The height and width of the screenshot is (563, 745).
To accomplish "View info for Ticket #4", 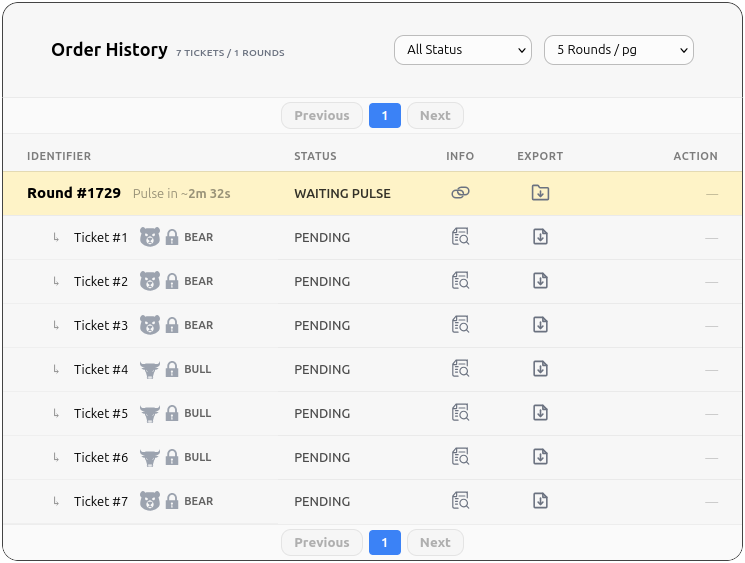I will coord(460,369).
